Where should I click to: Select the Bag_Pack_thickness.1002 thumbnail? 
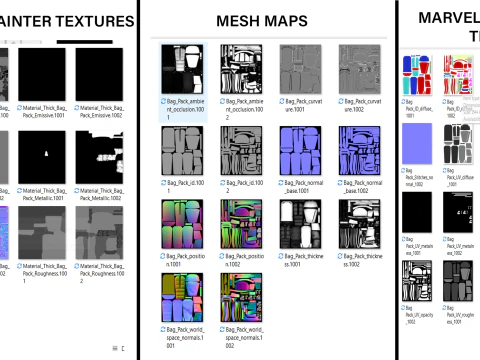360,224
